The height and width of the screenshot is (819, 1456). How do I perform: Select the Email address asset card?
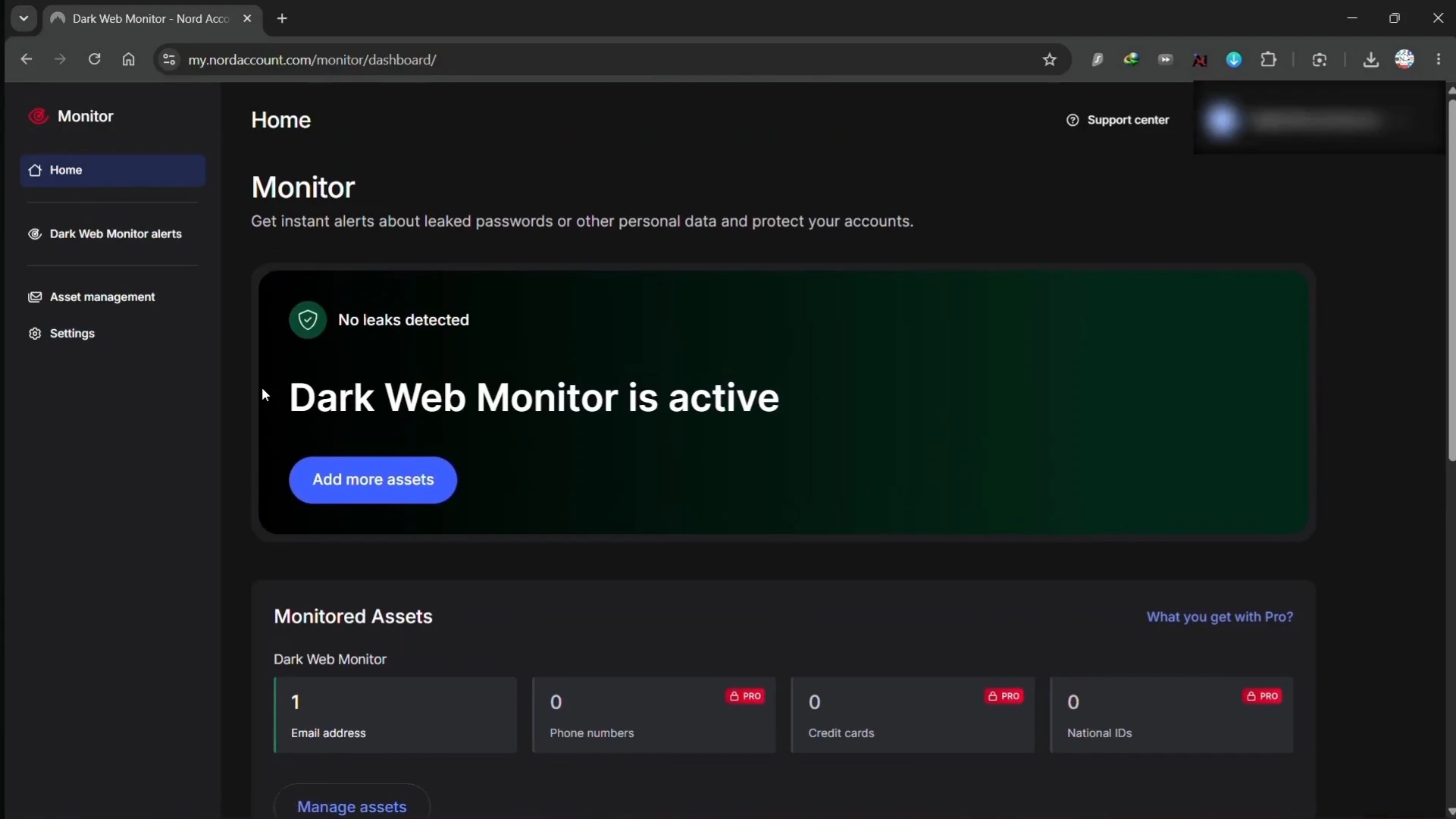395,715
